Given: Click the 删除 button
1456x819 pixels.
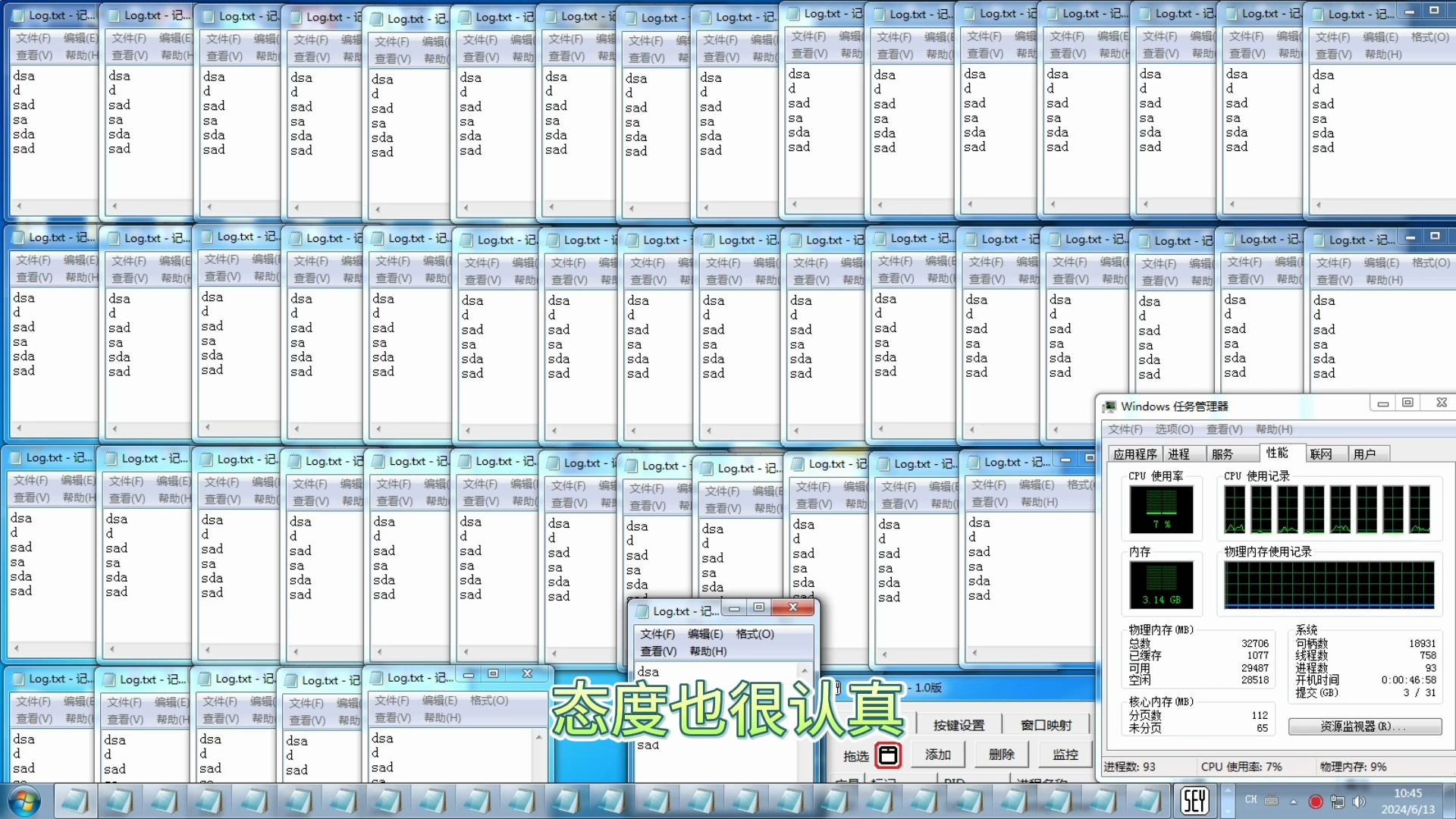Looking at the screenshot, I should (x=1001, y=755).
